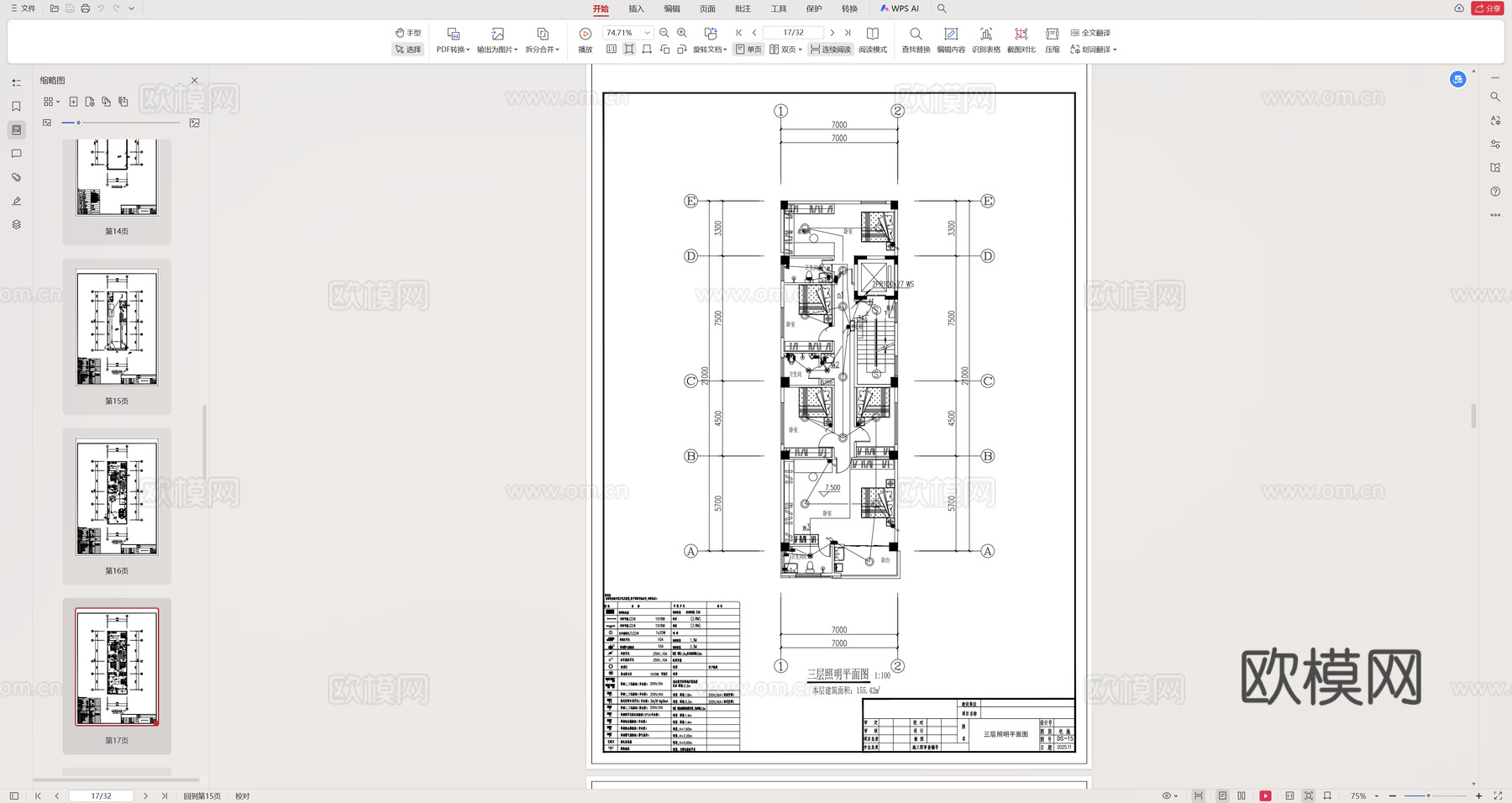Go to first page using toolbar arrow

click(x=739, y=33)
